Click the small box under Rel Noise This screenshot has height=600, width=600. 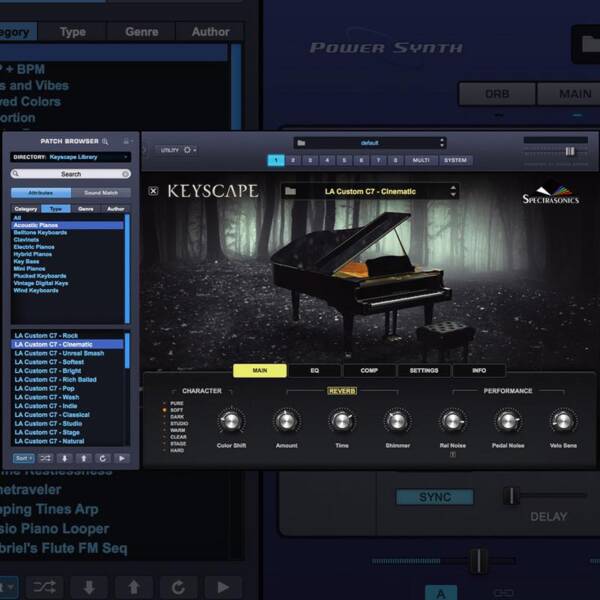point(453,455)
